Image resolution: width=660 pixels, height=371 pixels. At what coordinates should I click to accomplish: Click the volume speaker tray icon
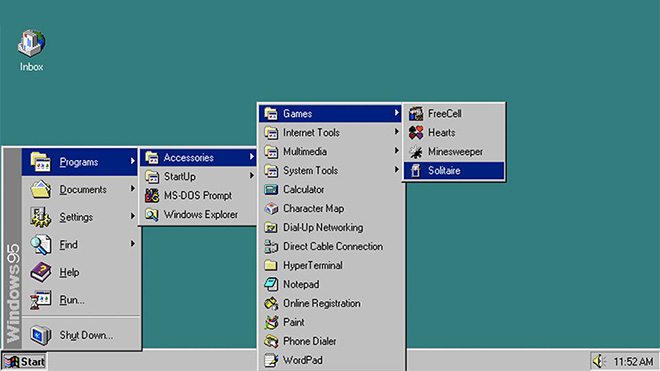tap(599, 361)
